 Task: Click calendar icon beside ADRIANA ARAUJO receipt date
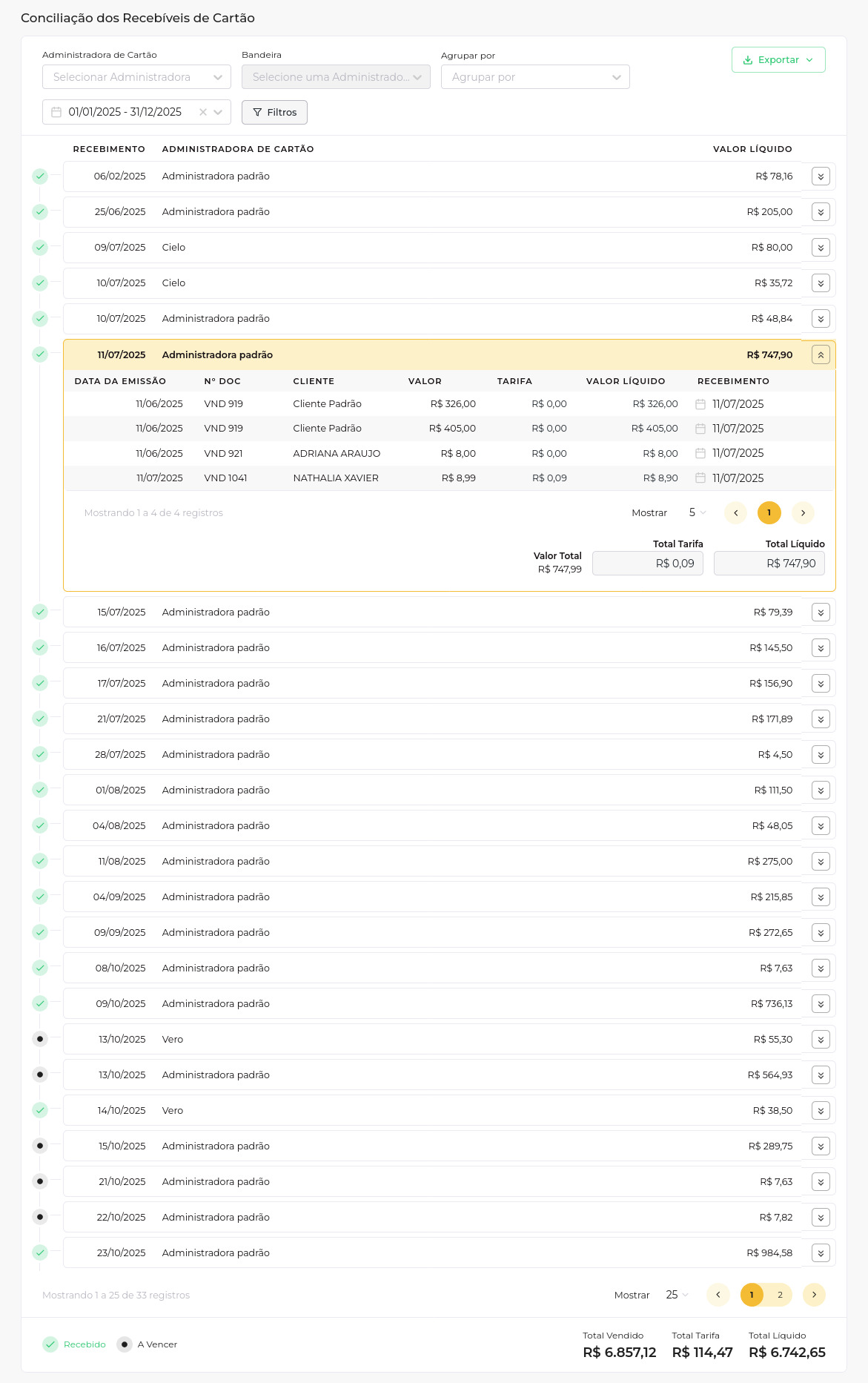click(x=700, y=453)
